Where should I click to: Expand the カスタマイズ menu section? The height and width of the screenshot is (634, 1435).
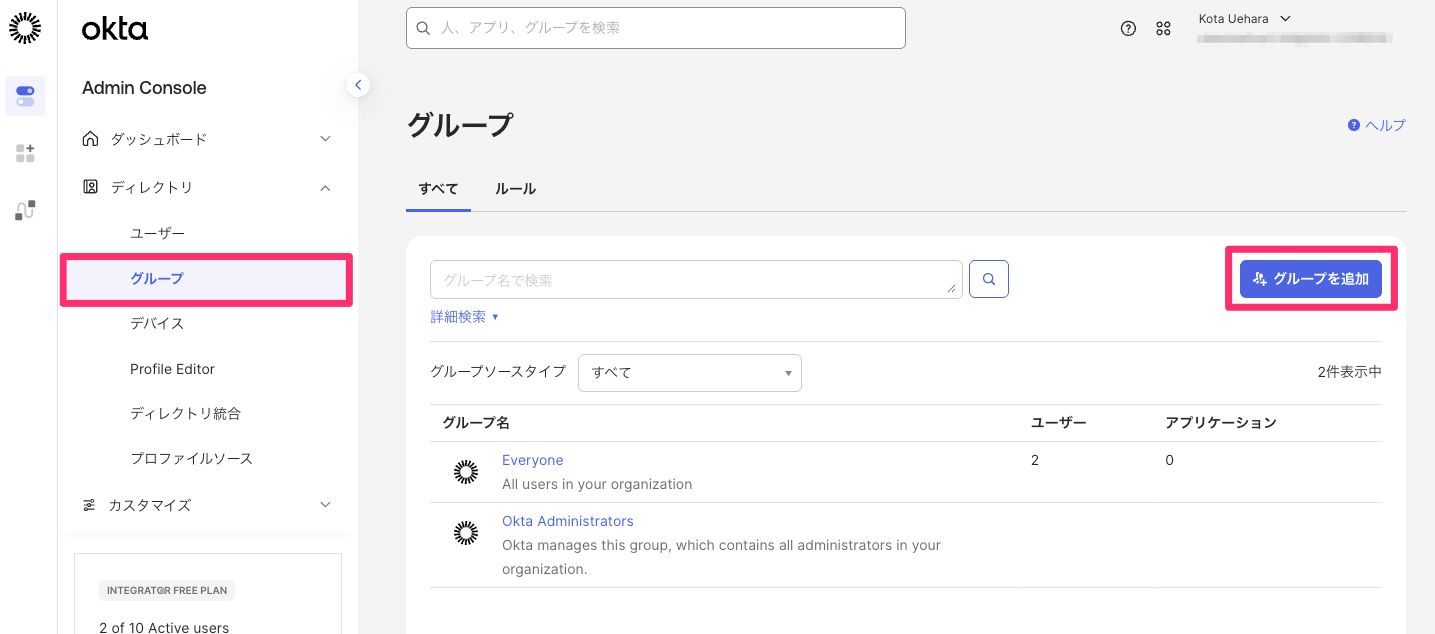207,505
